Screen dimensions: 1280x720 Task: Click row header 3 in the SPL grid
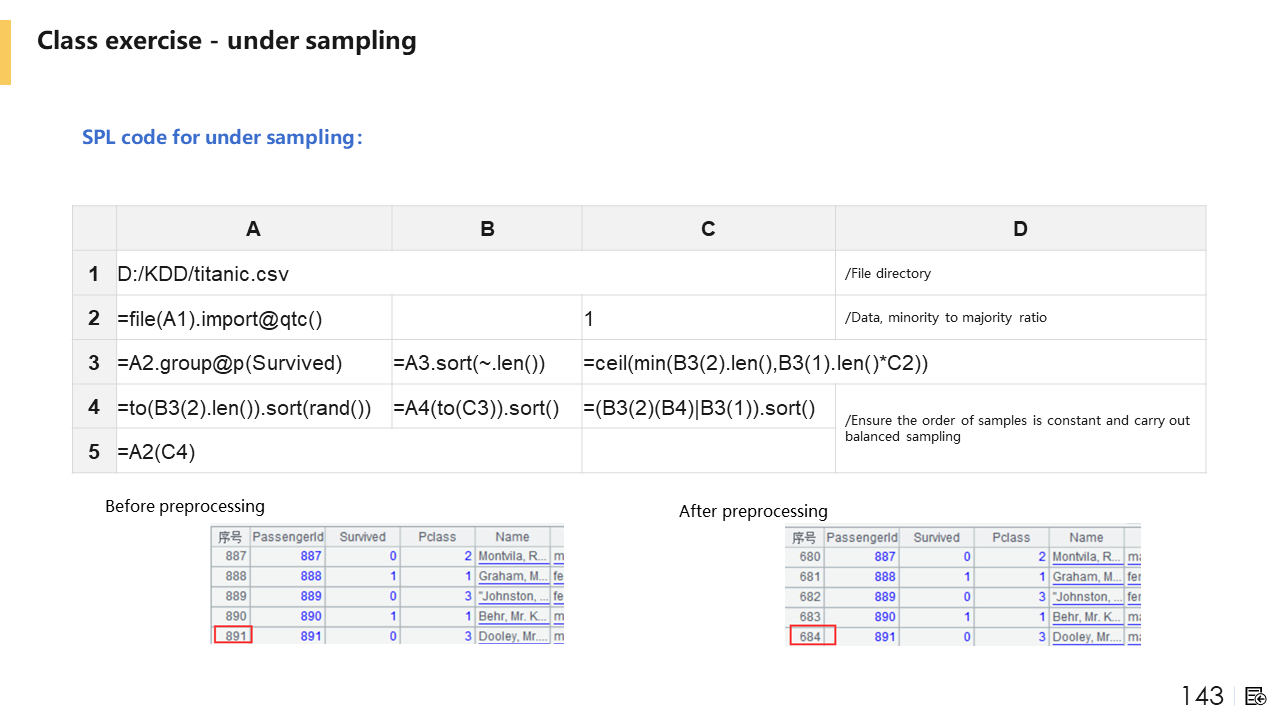pyautogui.click(x=94, y=363)
